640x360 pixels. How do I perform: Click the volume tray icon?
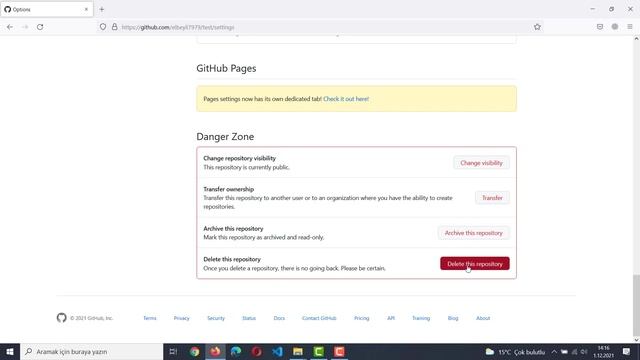pyautogui.click(x=584, y=351)
